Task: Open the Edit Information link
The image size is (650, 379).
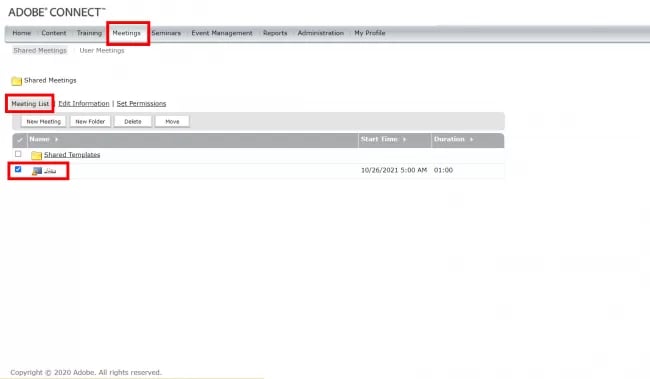Action: (84, 104)
